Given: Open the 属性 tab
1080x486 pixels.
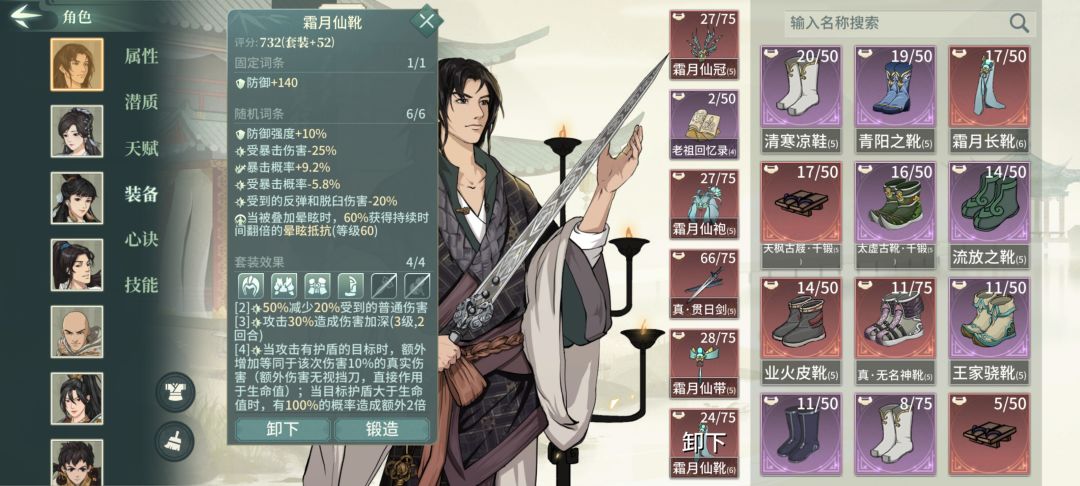Looking at the screenshot, I should click(141, 56).
